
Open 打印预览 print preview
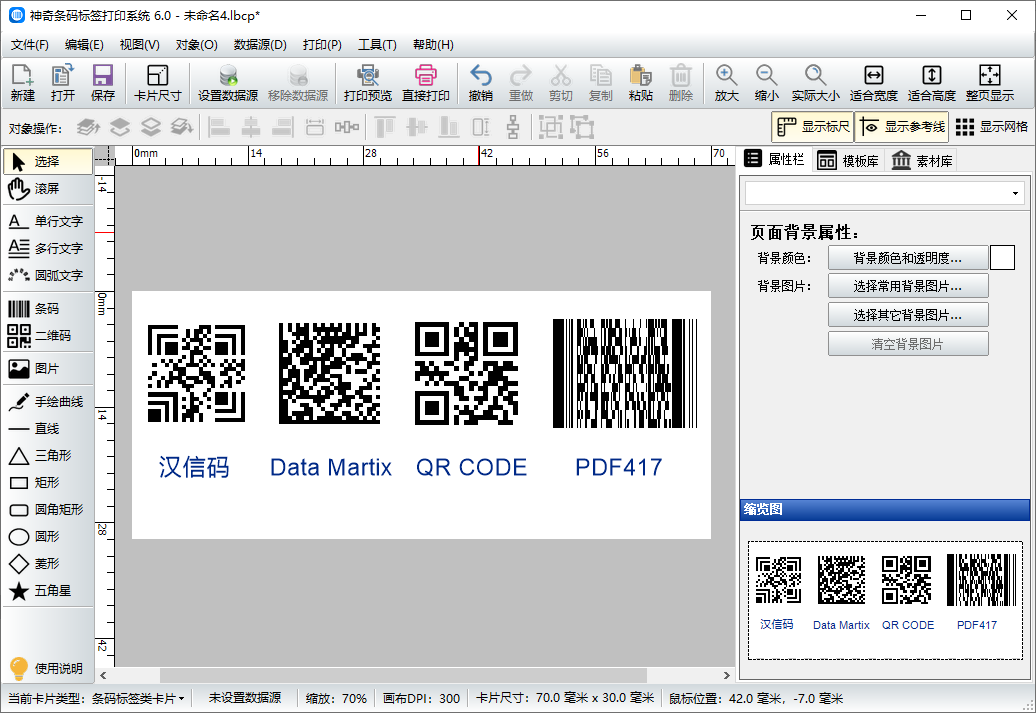click(x=368, y=83)
